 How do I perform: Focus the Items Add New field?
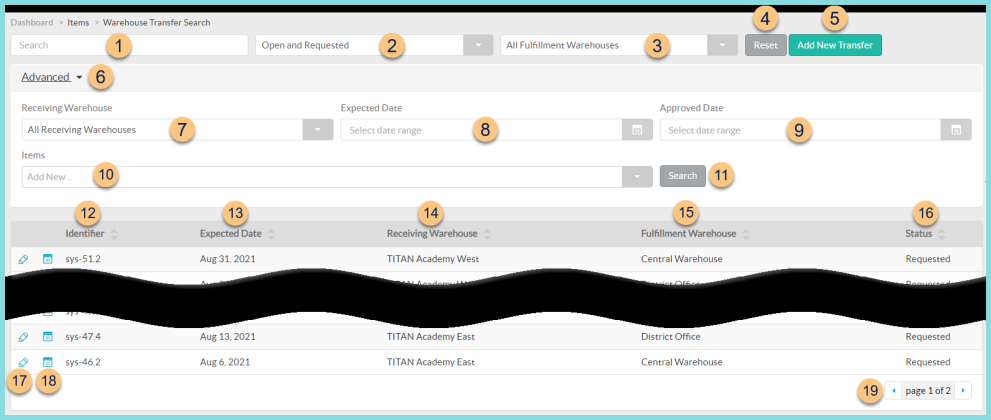pos(322,177)
